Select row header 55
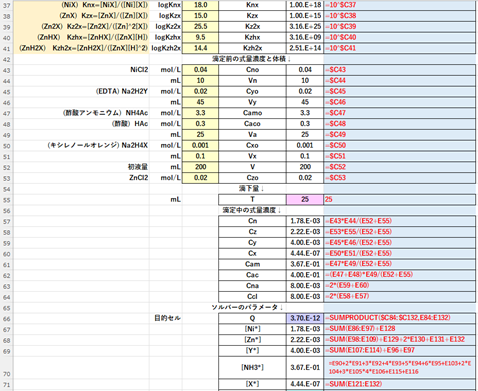Screen dimensions: 478x391 (x=7, y=200)
